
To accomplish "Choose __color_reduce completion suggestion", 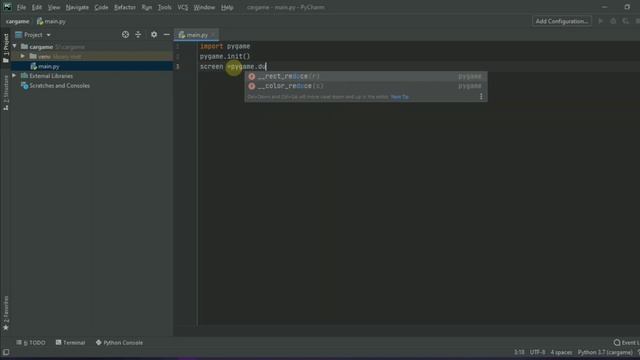I will coord(366,86).
